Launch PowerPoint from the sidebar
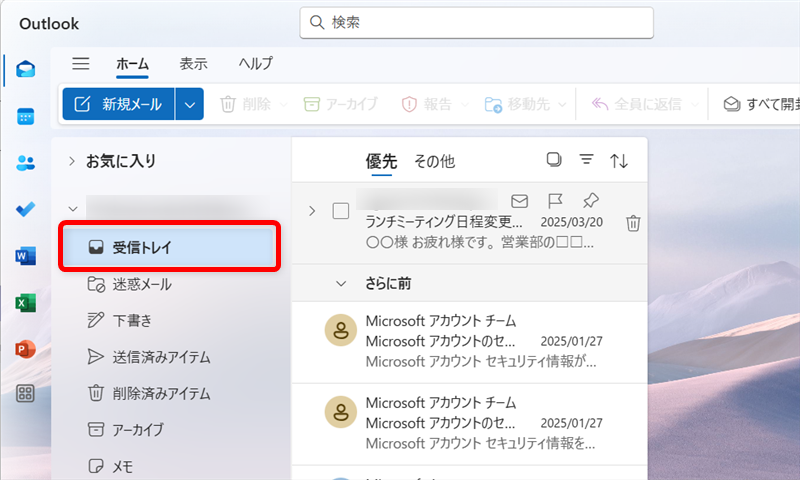Screen dimensions: 800x480 [x=25, y=349]
